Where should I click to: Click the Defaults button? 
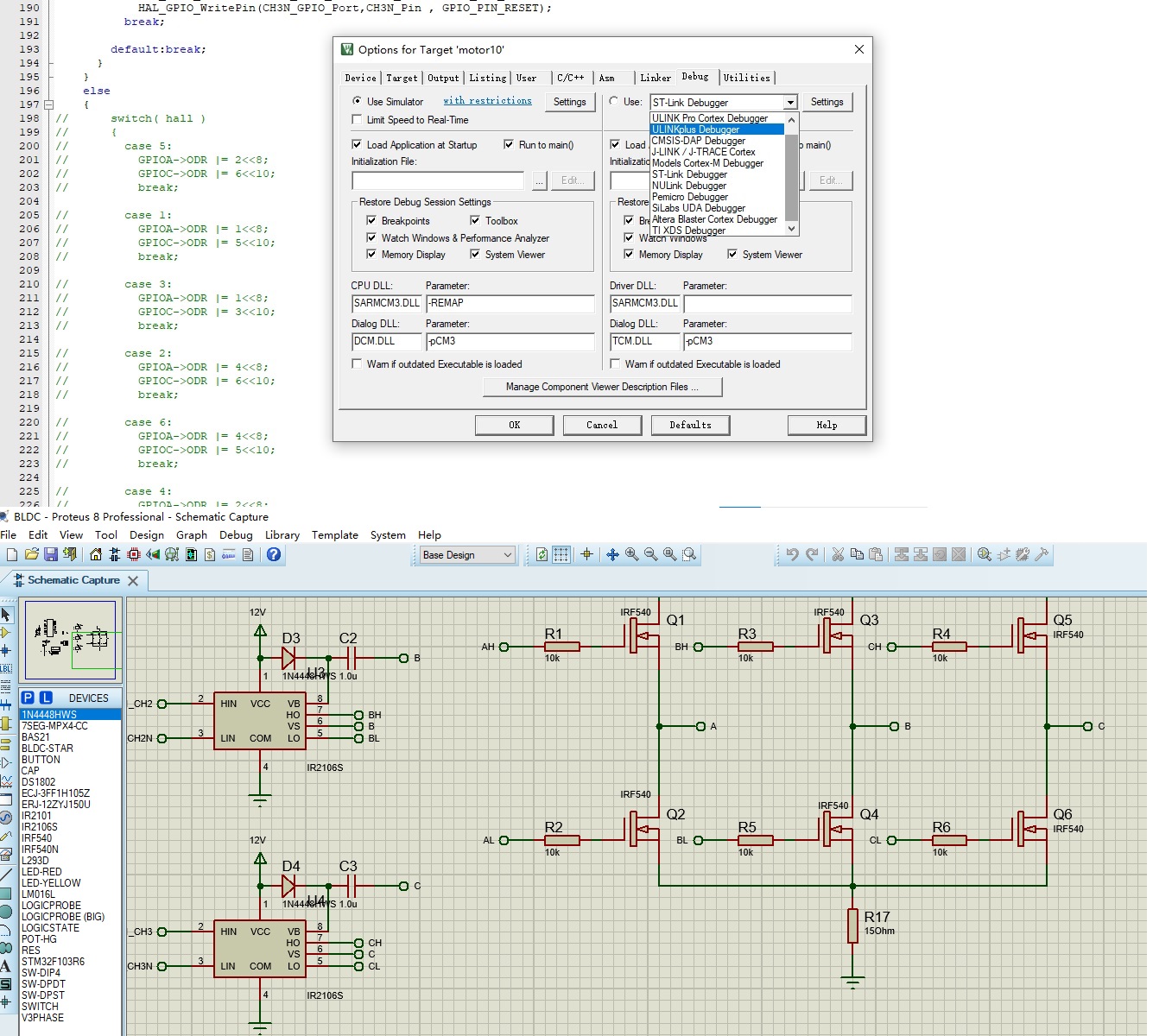point(690,425)
